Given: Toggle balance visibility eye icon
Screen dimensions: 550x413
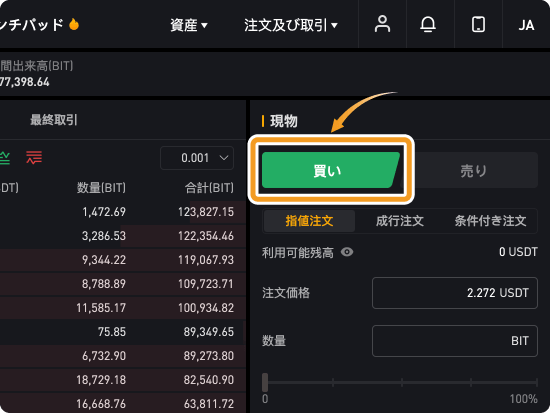Looking at the screenshot, I should [x=347, y=252].
